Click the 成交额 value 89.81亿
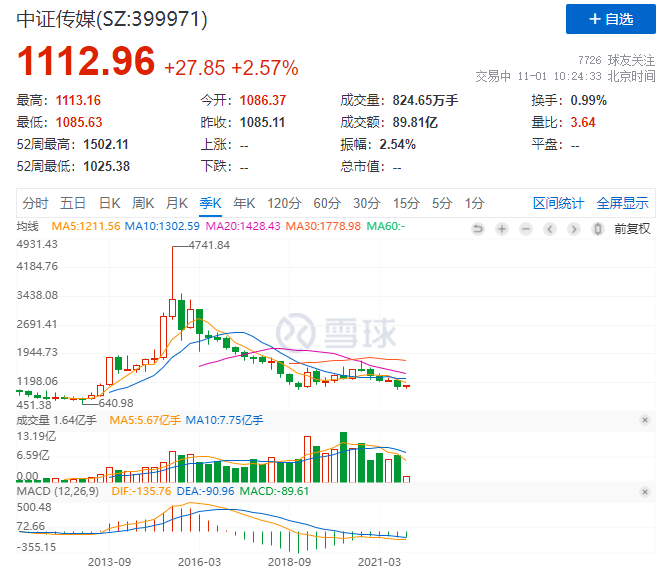 click(415, 122)
